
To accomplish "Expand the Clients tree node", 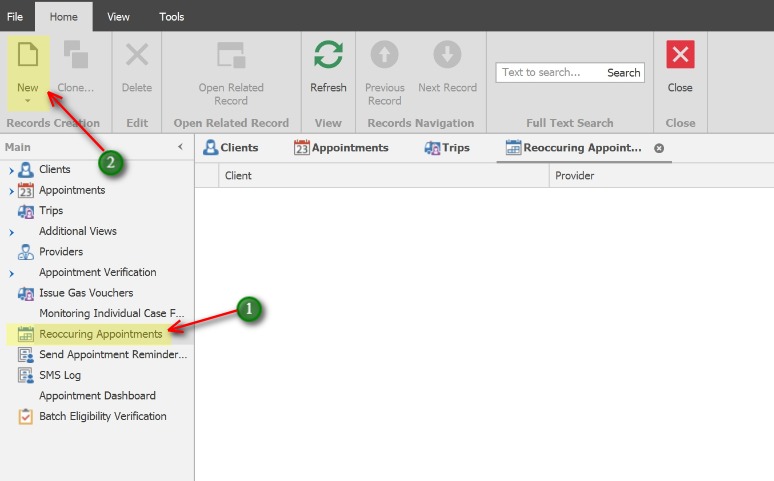I will [x=11, y=170].
